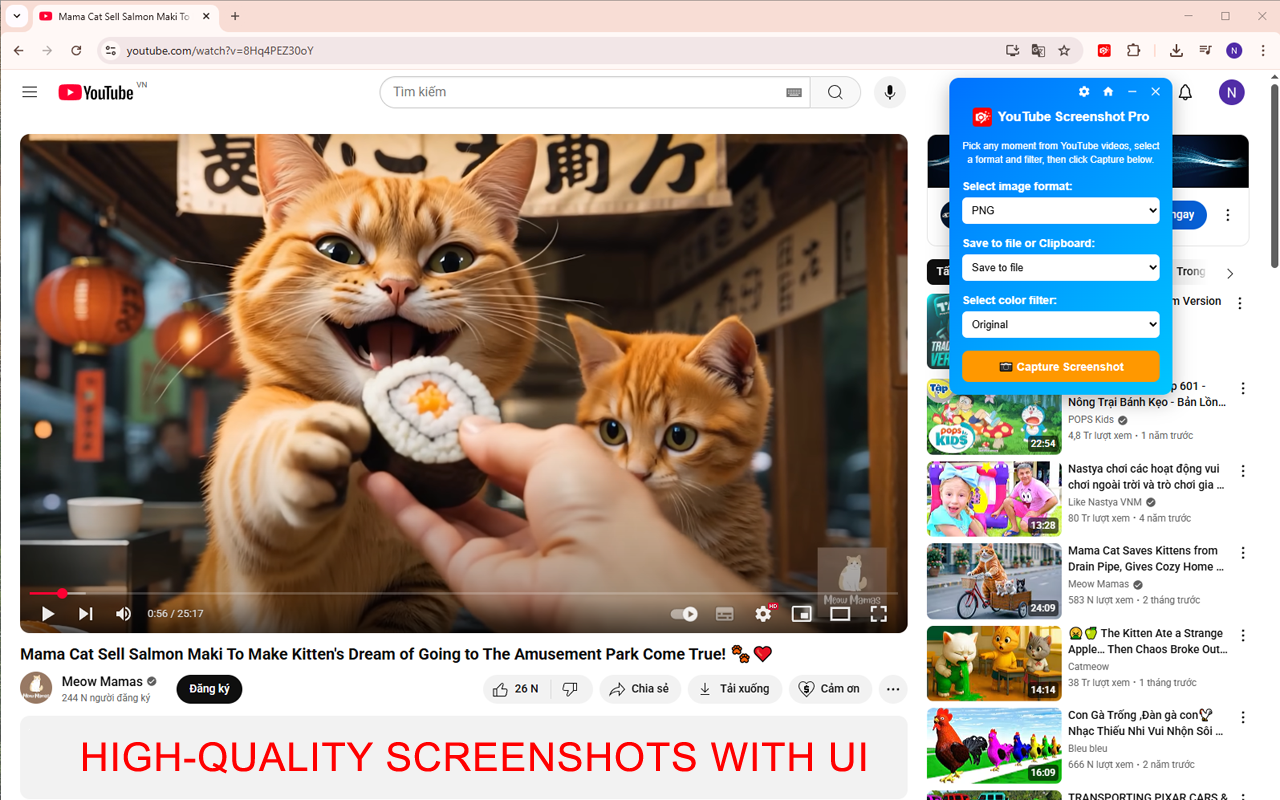
Task: Open Mama Cat Saves Kittens video title
Action: [1146, 558]
